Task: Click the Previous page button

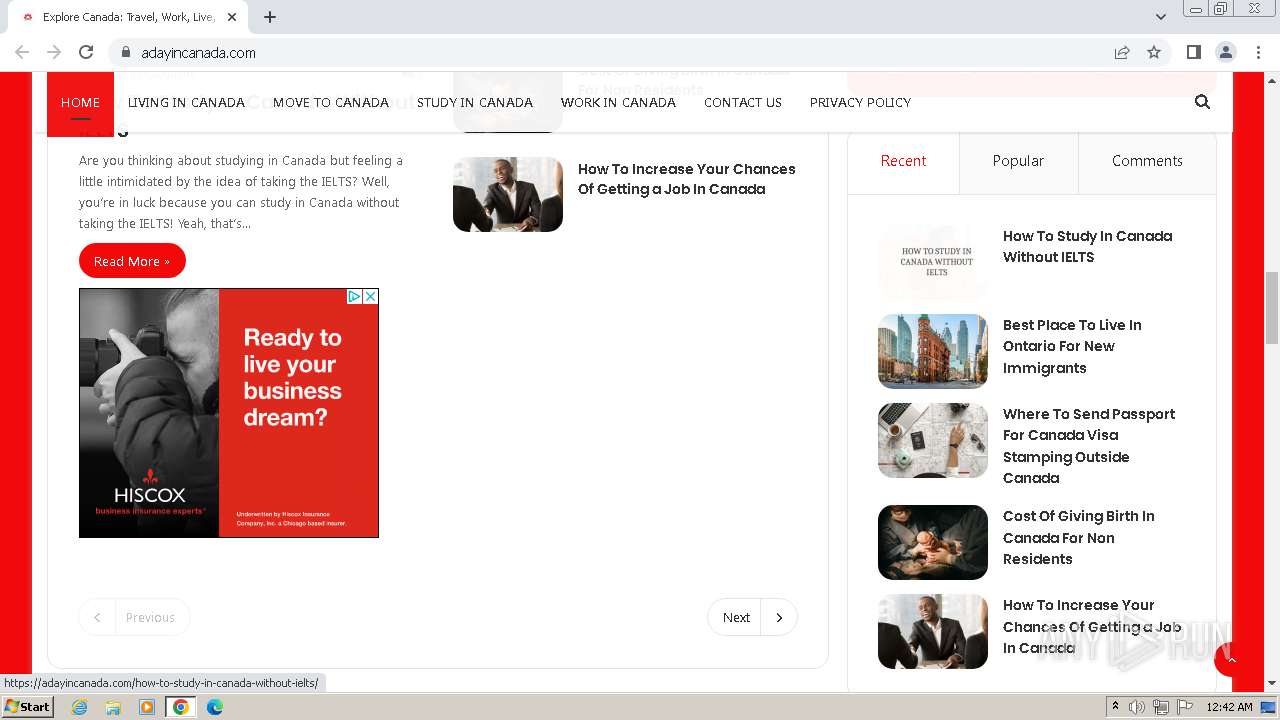Action: tap(134, 617)
